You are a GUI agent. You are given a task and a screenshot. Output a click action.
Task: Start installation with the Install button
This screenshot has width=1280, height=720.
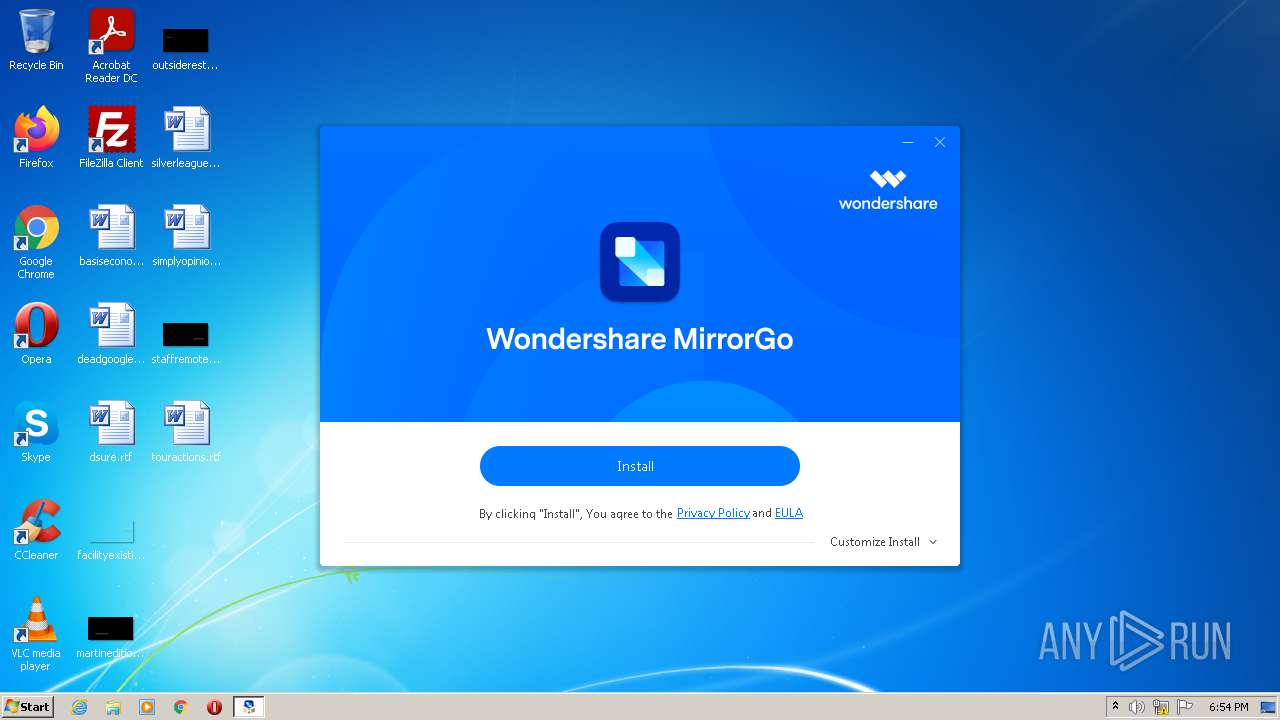(x=640, y=466)
